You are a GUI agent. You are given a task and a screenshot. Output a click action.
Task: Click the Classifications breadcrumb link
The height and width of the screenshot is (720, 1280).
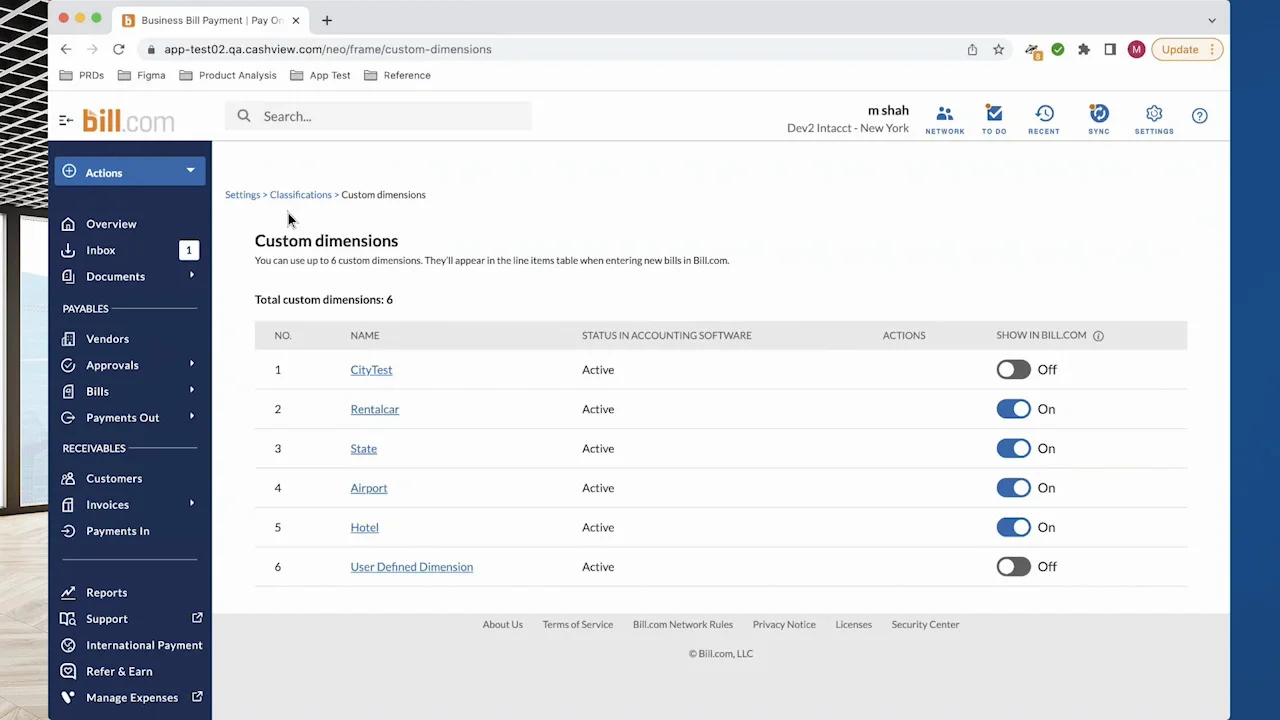tap(300, 195)
